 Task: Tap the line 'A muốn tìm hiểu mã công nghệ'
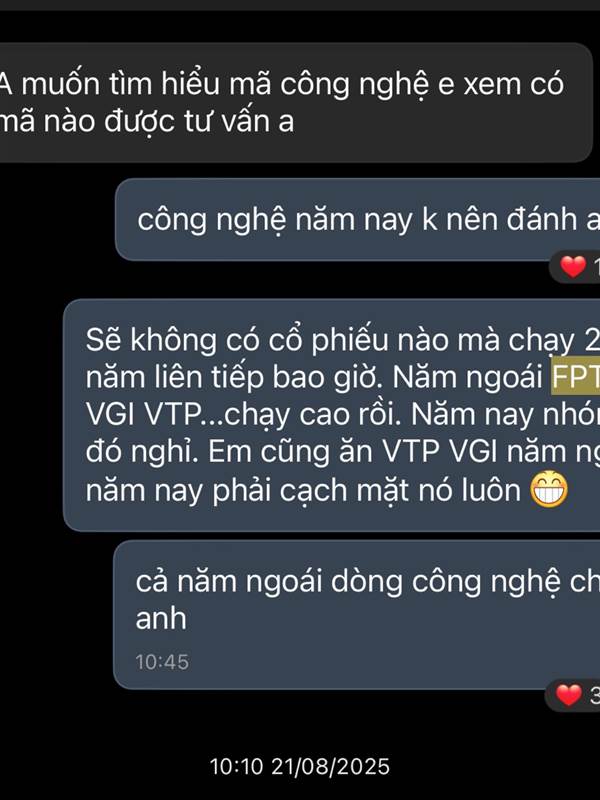coord(282,84)
